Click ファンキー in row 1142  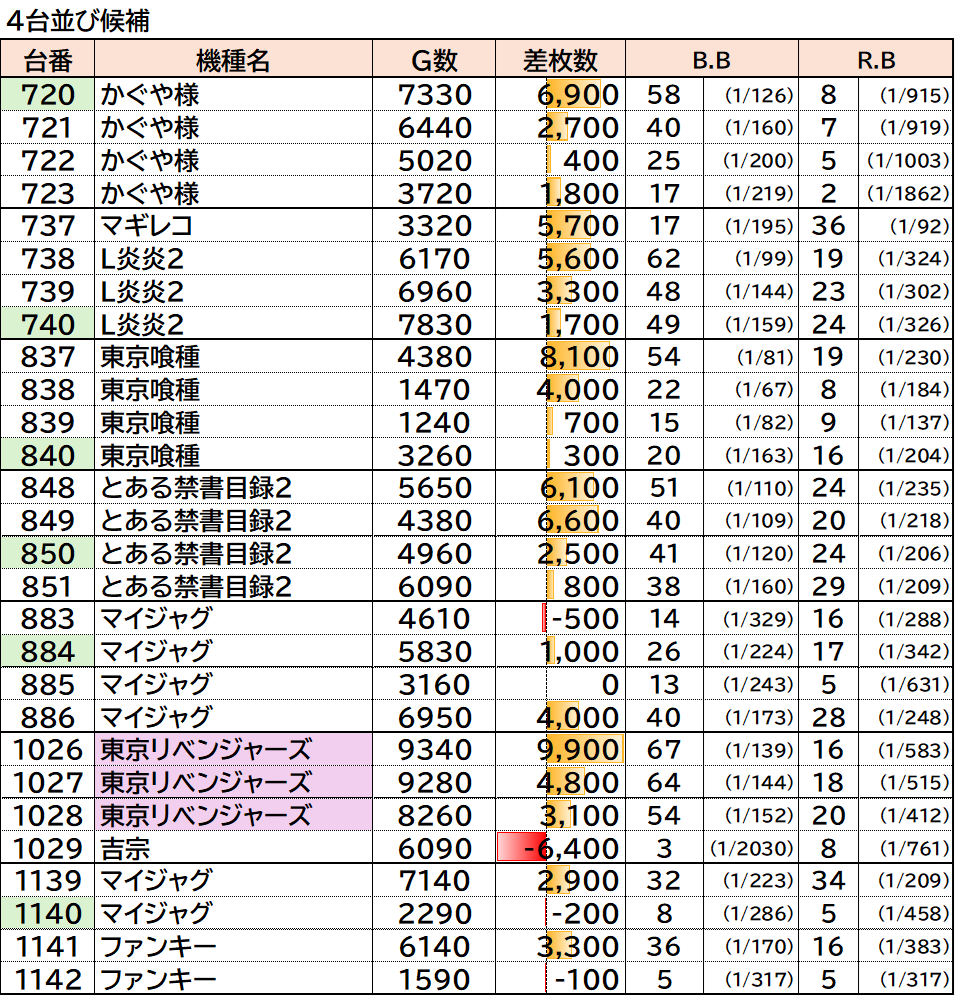158,979
